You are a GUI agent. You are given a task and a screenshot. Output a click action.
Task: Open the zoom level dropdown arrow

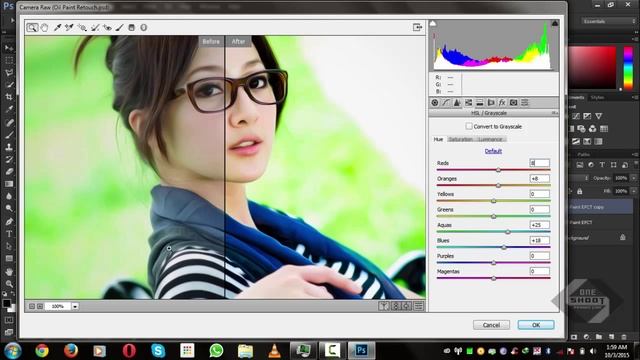[x=75, y=306]
